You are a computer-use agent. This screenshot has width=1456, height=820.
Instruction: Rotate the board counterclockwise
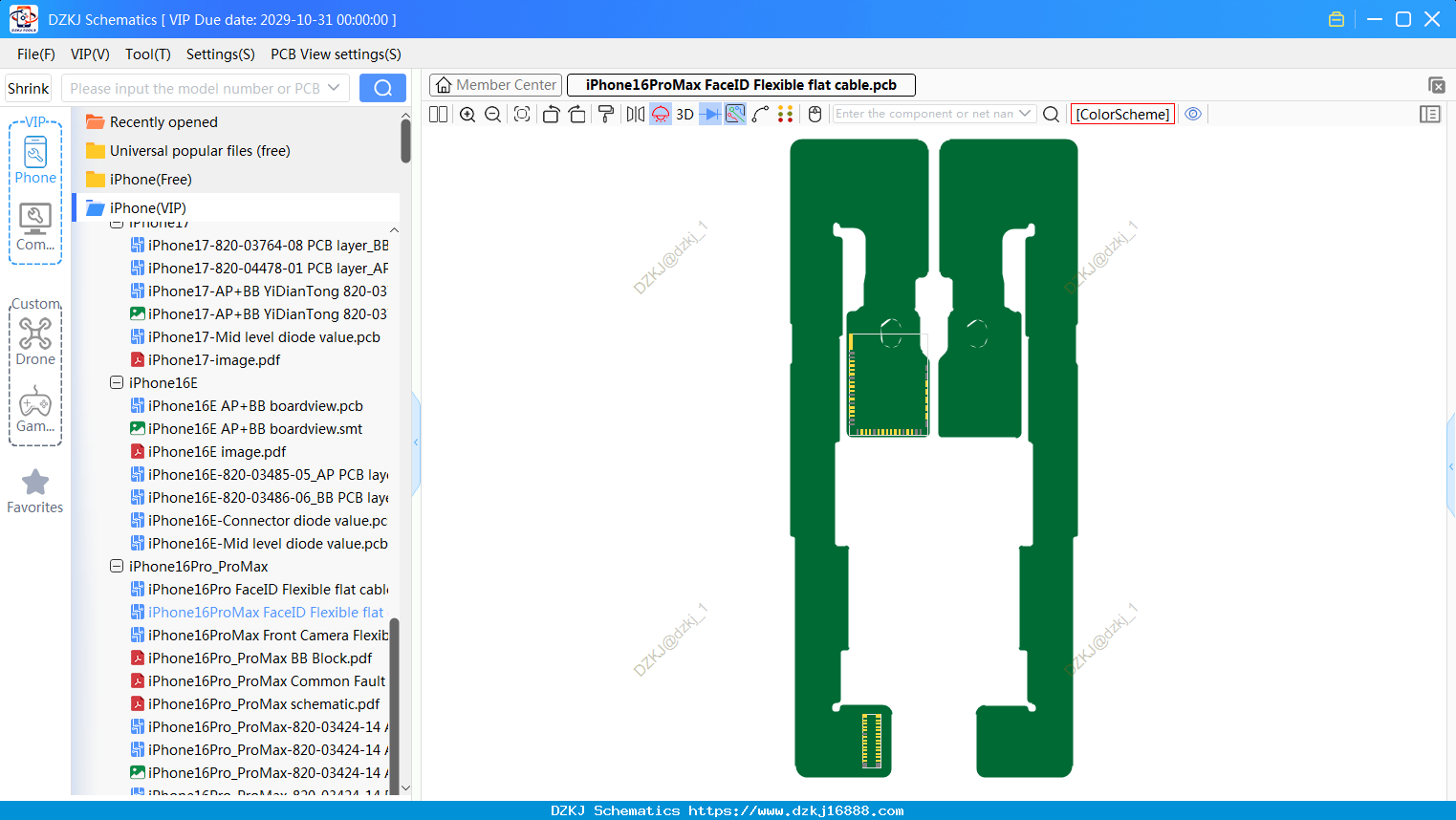[551, 115]
